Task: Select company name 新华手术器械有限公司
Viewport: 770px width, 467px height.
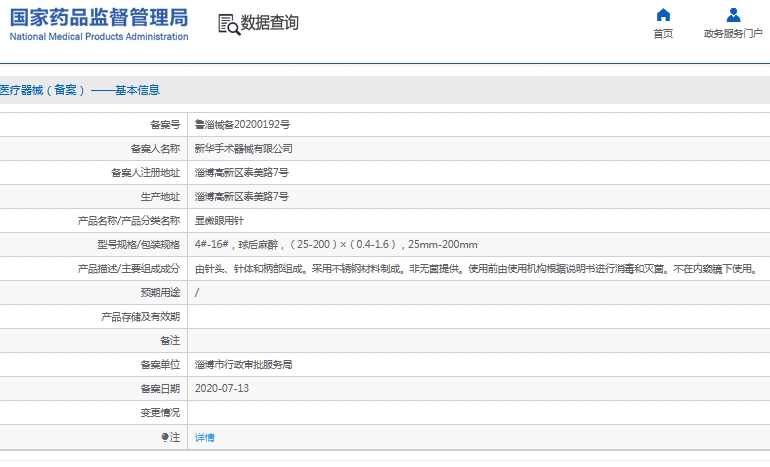Action: pos(244,148)
